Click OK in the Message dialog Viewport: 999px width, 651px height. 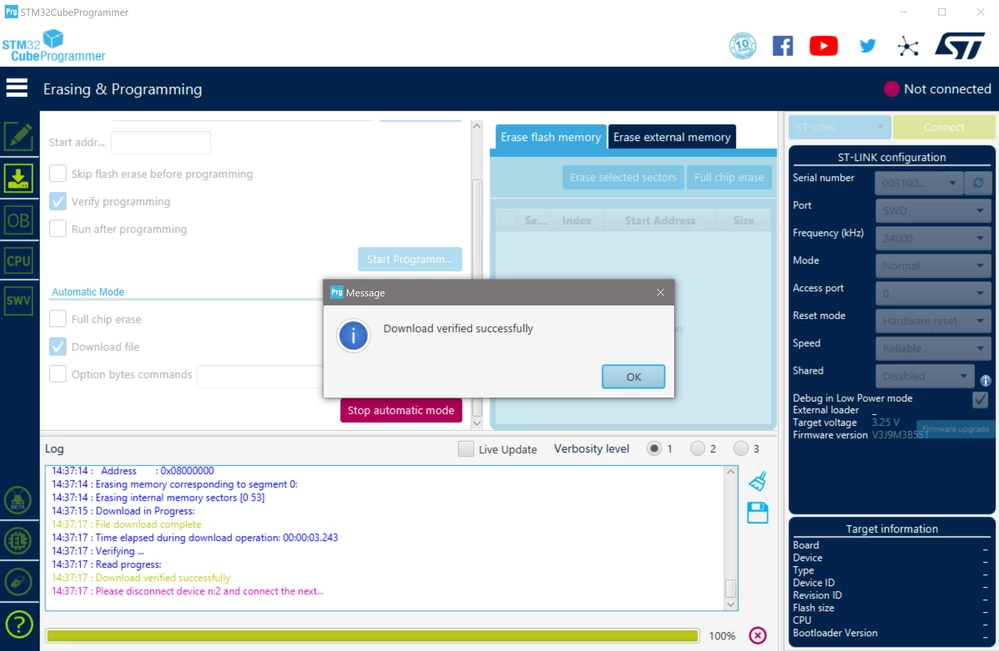[633, 376]
